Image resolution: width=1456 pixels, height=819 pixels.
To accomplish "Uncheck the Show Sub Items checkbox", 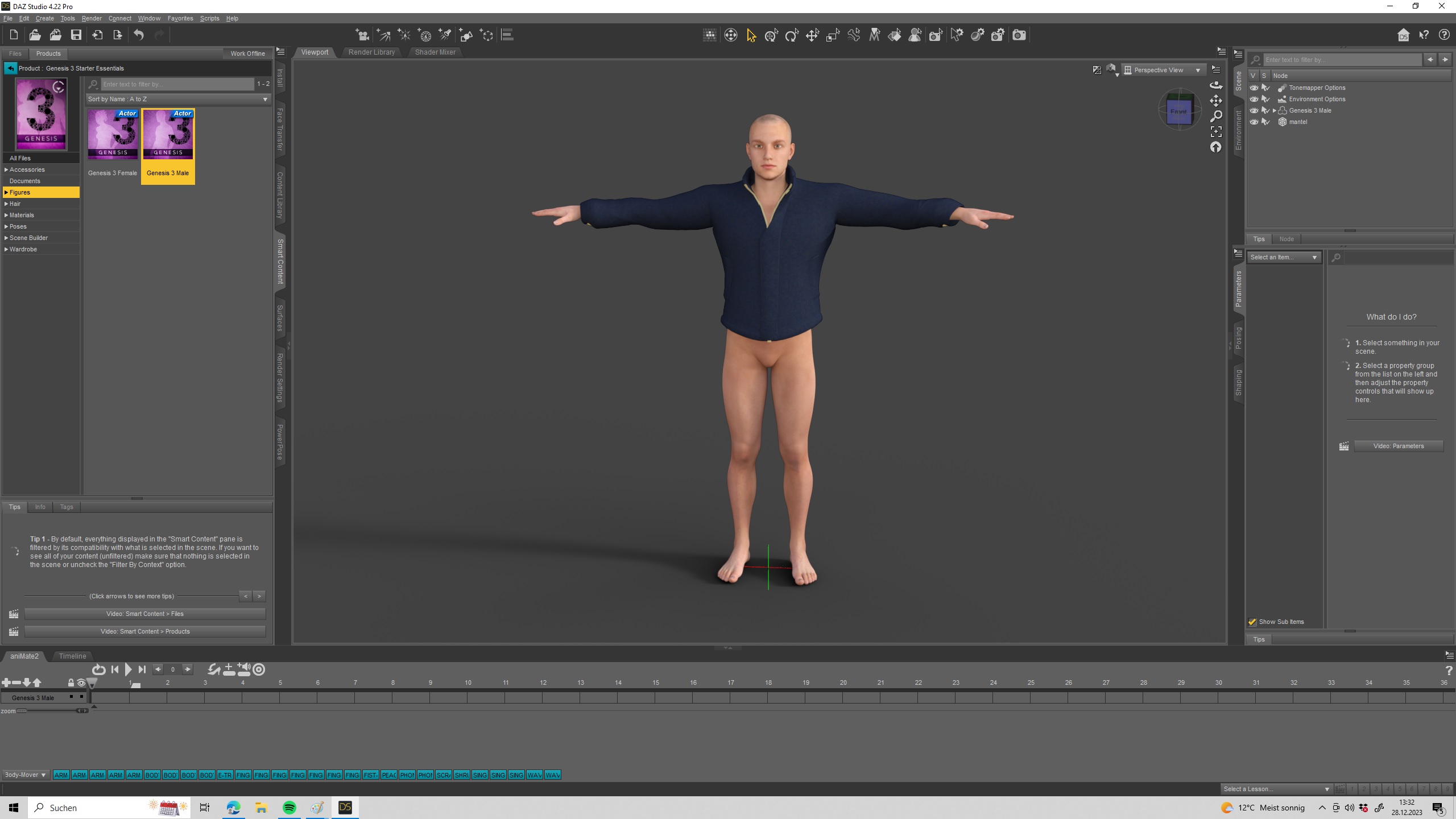I will point(1252,622).
